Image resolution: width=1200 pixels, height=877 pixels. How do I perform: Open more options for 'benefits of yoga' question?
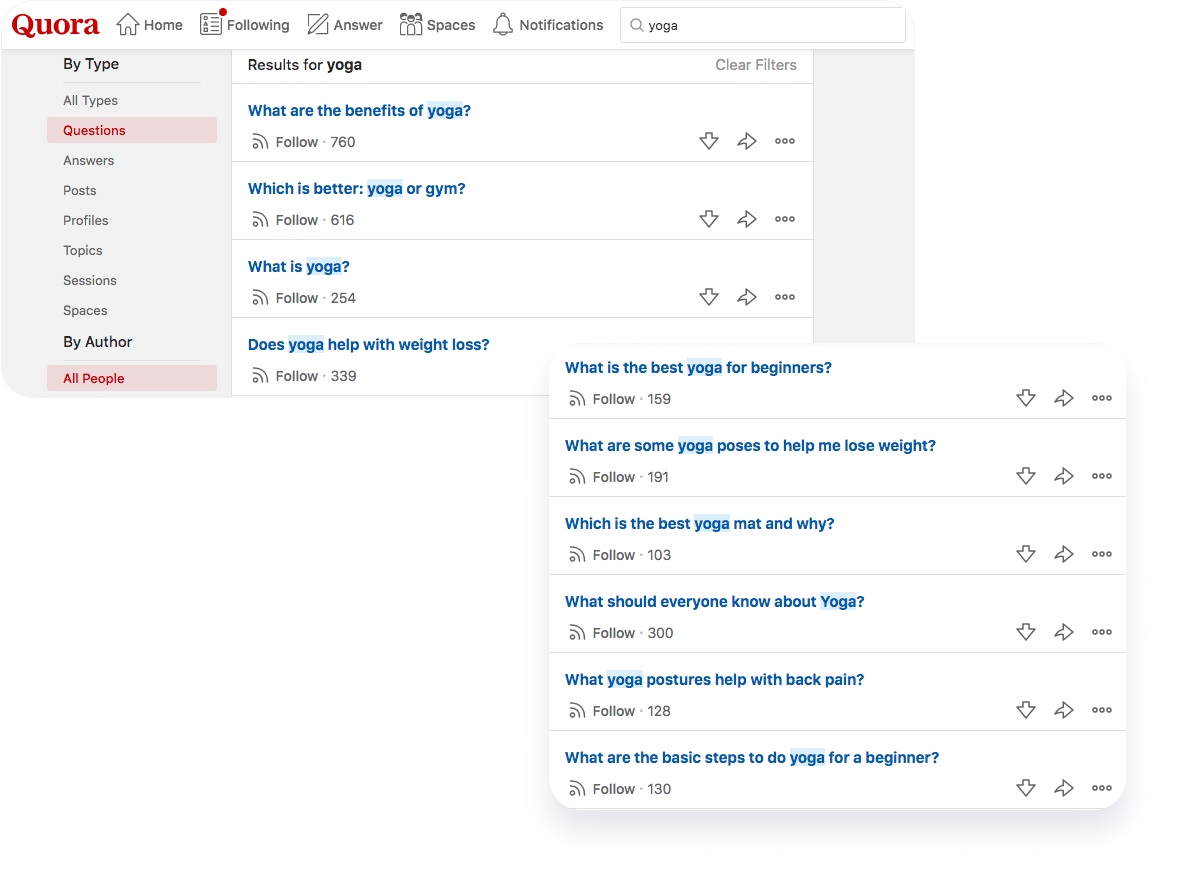(x=785, y=141)
